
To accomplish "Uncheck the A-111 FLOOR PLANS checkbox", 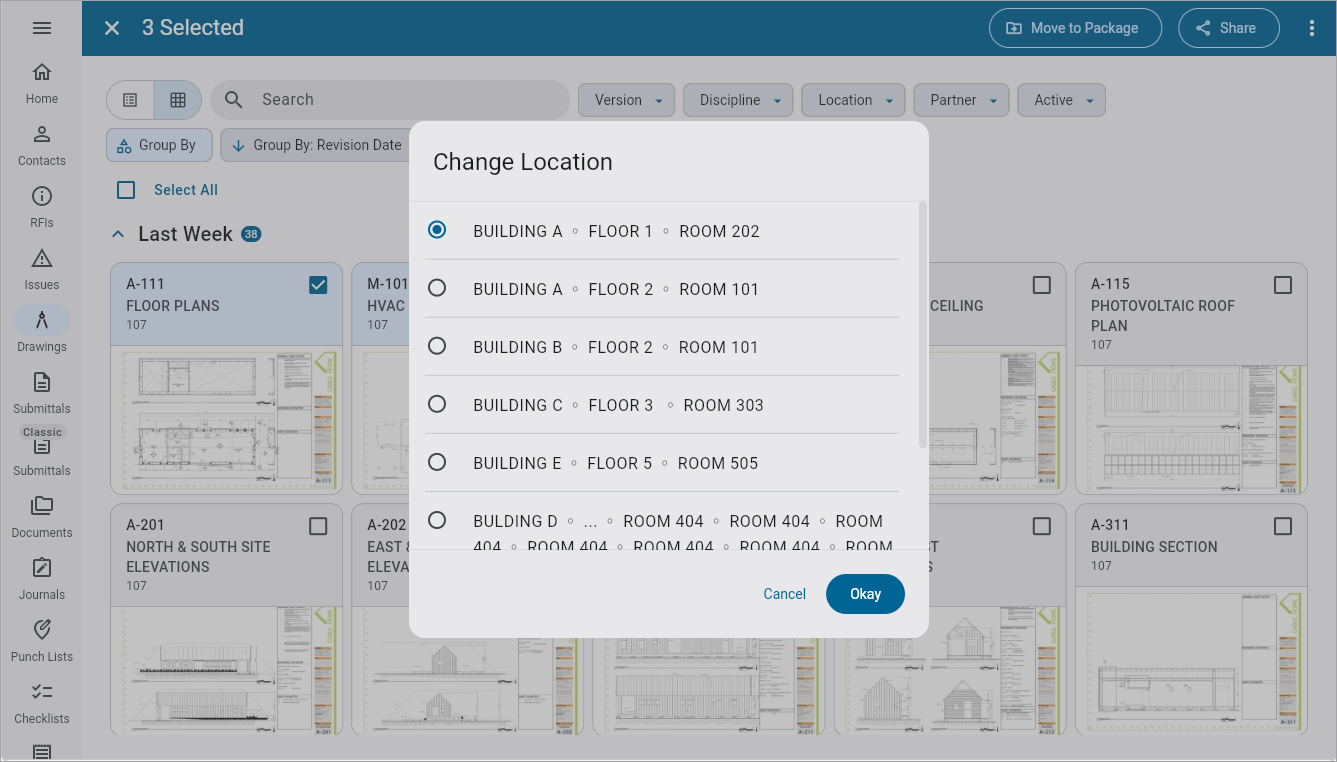I will click(x=318, y=285).
